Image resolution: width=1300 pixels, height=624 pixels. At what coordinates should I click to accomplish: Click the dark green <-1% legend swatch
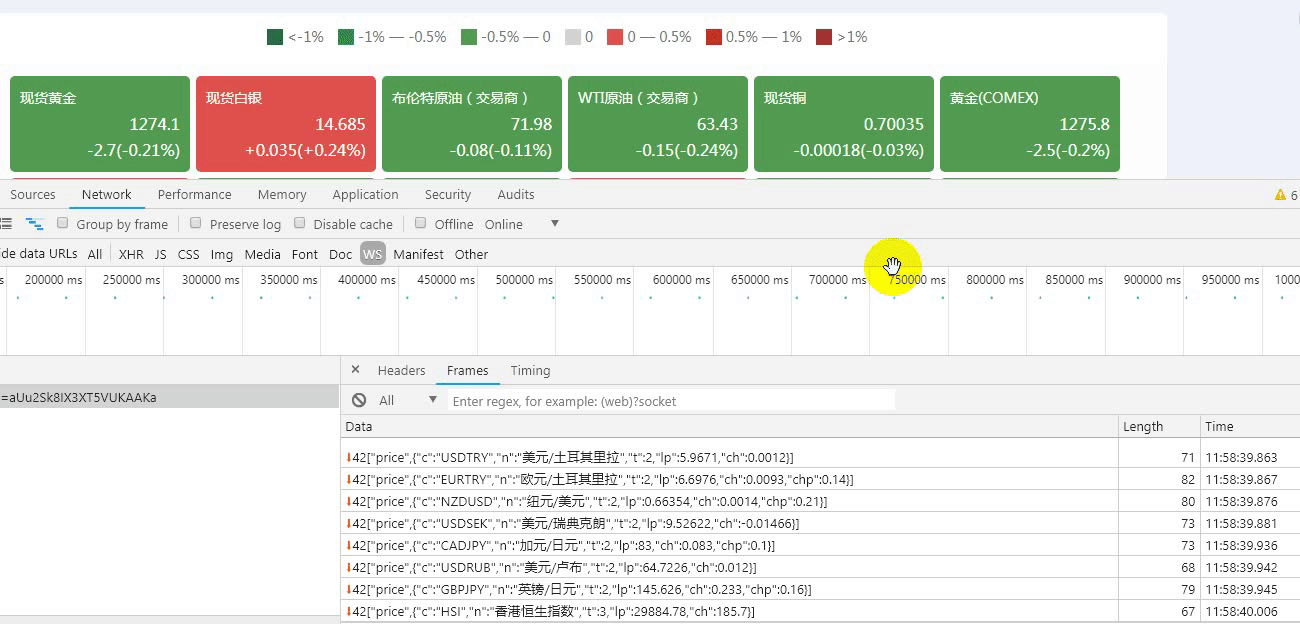(275, 37)
